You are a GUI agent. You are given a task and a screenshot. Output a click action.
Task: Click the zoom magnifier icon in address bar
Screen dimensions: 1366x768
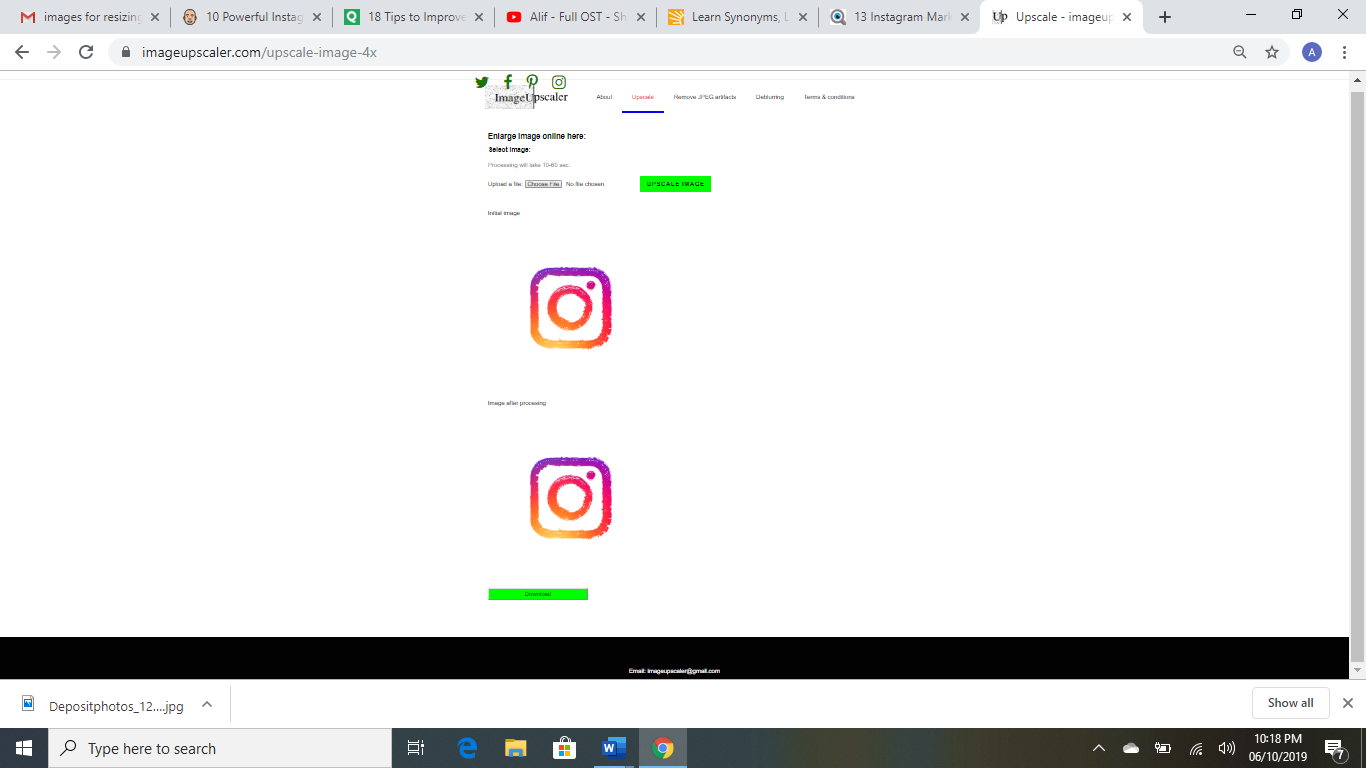click(x=1240, y=52)
